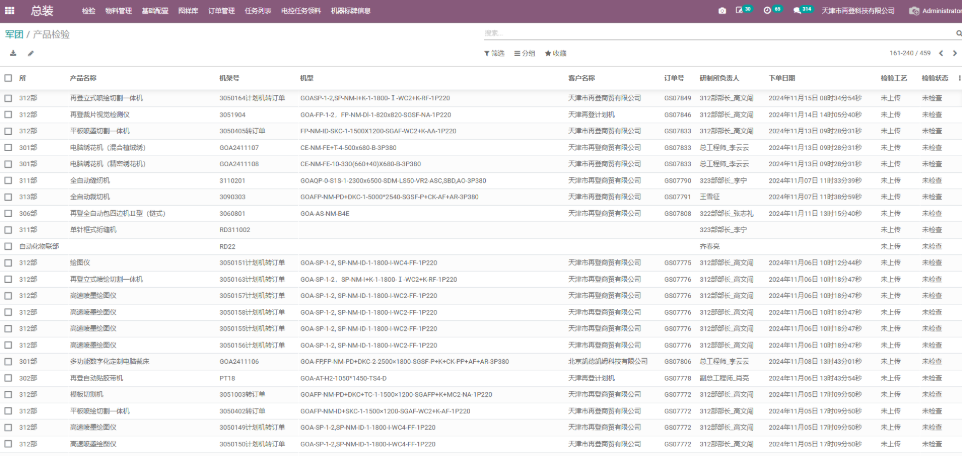Viewport: 962px width, 456px height.
Task: Toggle the select-all header checkbox
Action: point(9,78)
